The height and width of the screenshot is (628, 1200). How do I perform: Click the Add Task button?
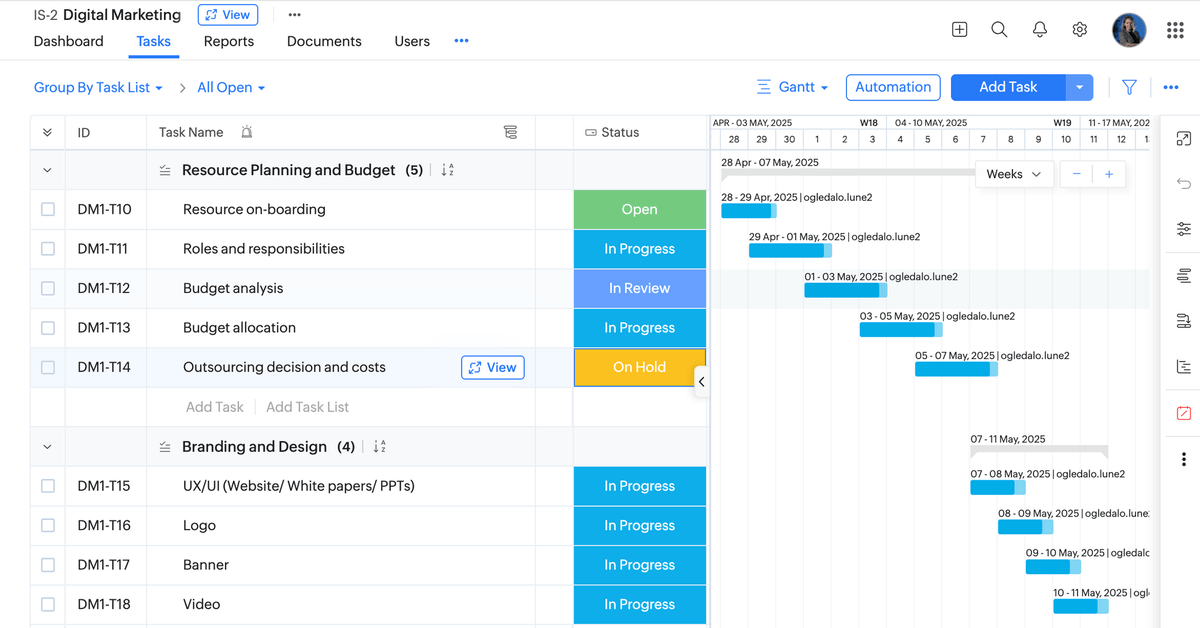click(1007, 88)
